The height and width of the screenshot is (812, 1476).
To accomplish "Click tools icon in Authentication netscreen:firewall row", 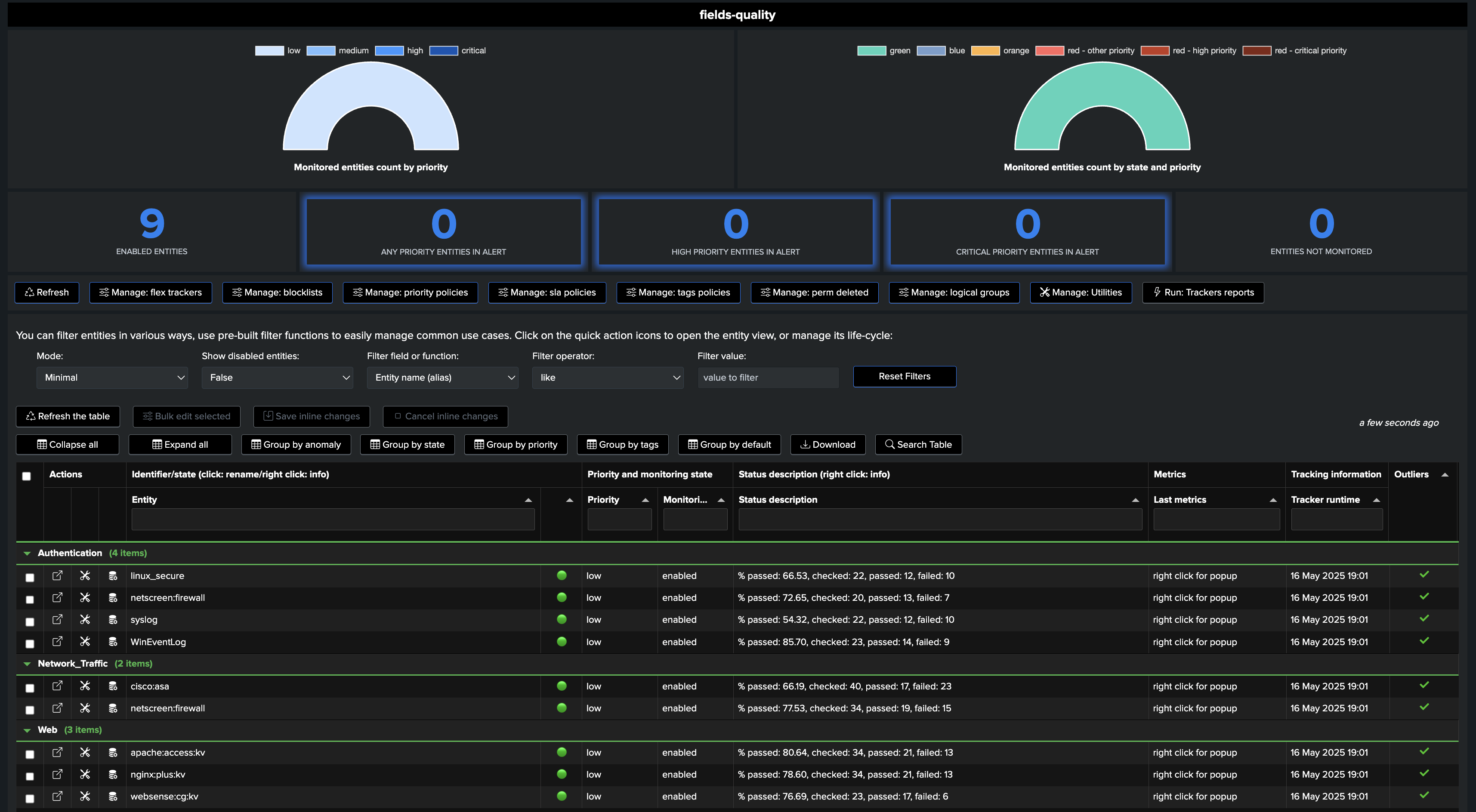I will (85, 597).
